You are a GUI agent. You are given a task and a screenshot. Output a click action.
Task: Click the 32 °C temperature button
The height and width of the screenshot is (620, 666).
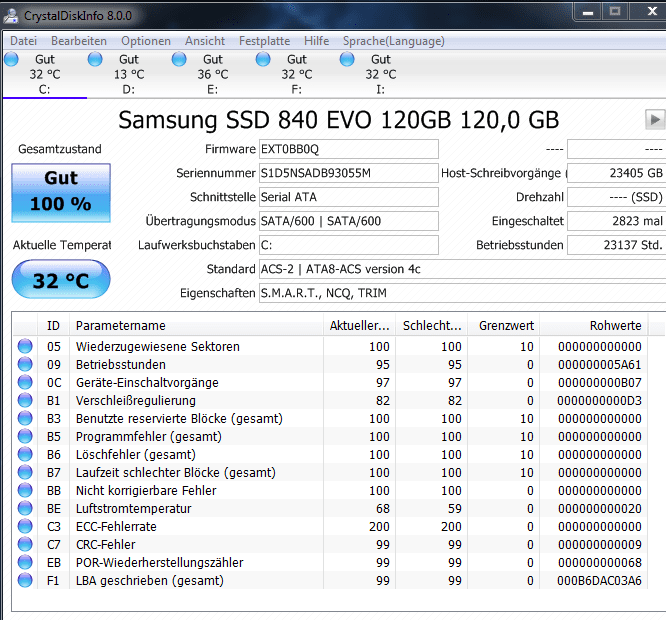click(61, 279)
